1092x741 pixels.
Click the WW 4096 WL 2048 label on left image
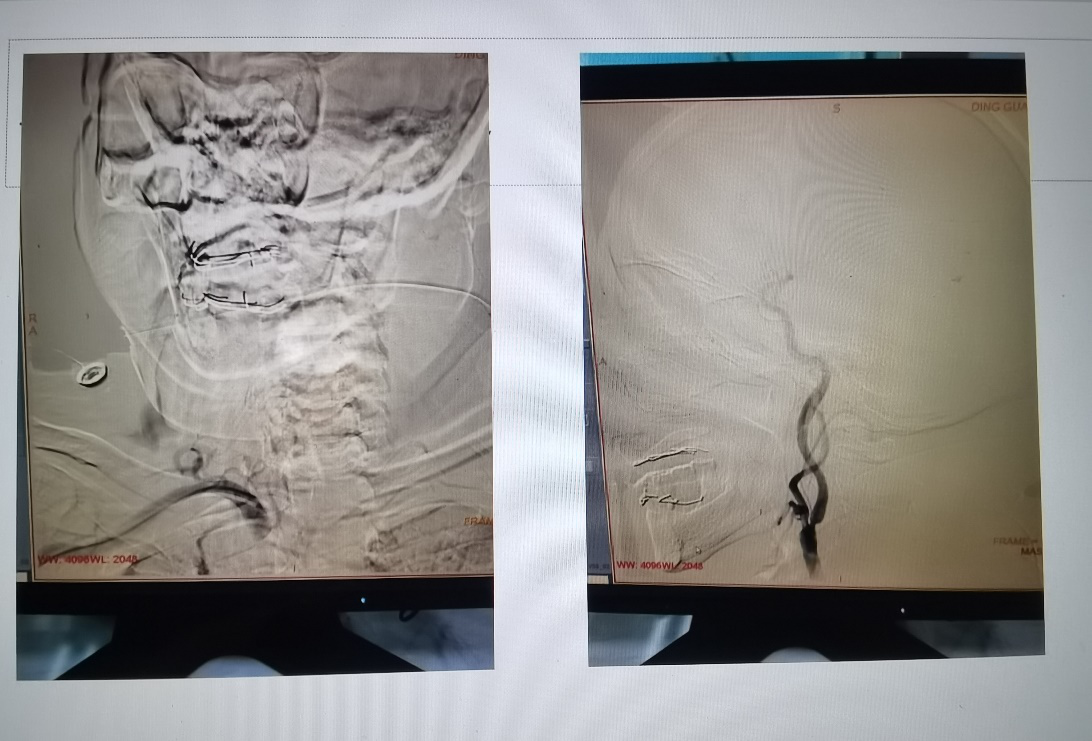click(x=90, y=559)
